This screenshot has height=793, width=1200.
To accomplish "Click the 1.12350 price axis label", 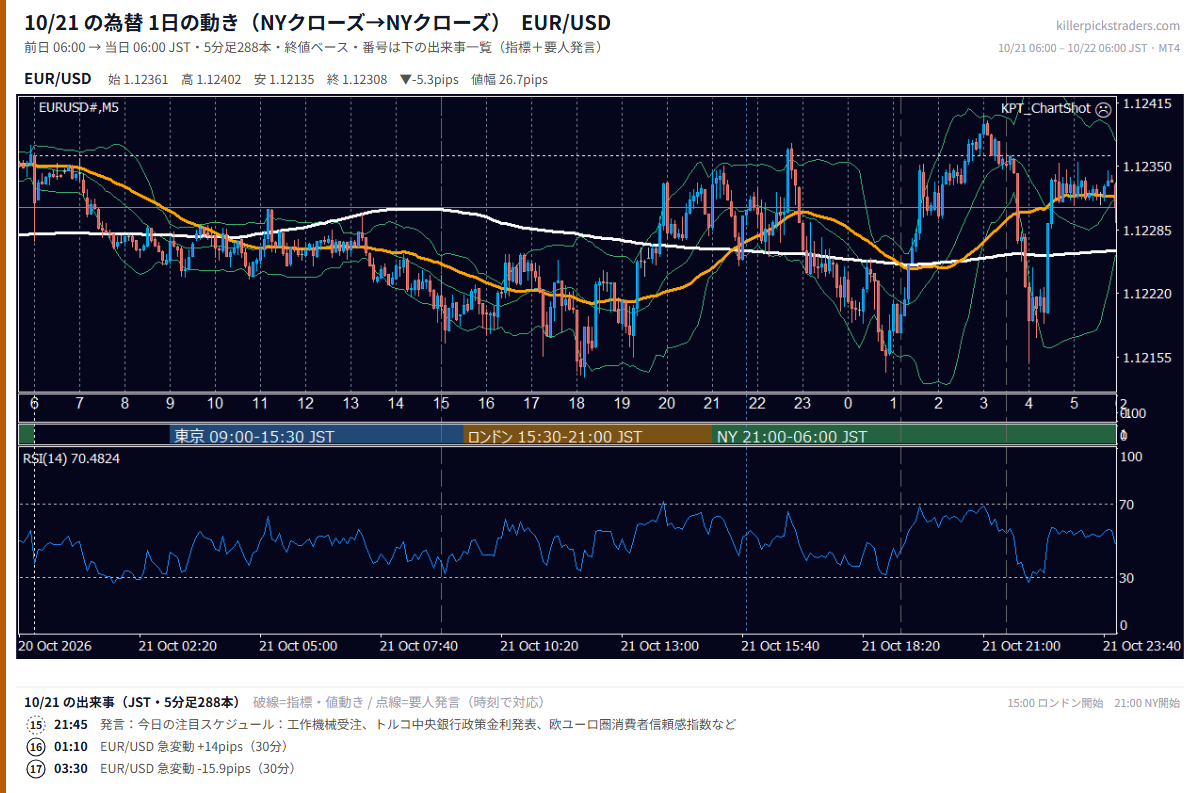I will 1147,167.
